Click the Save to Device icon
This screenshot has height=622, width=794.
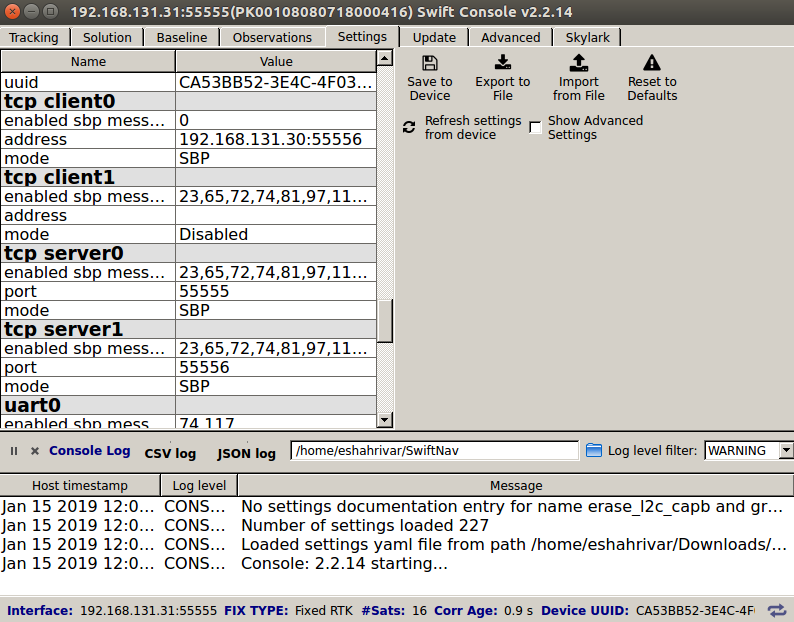430,63
